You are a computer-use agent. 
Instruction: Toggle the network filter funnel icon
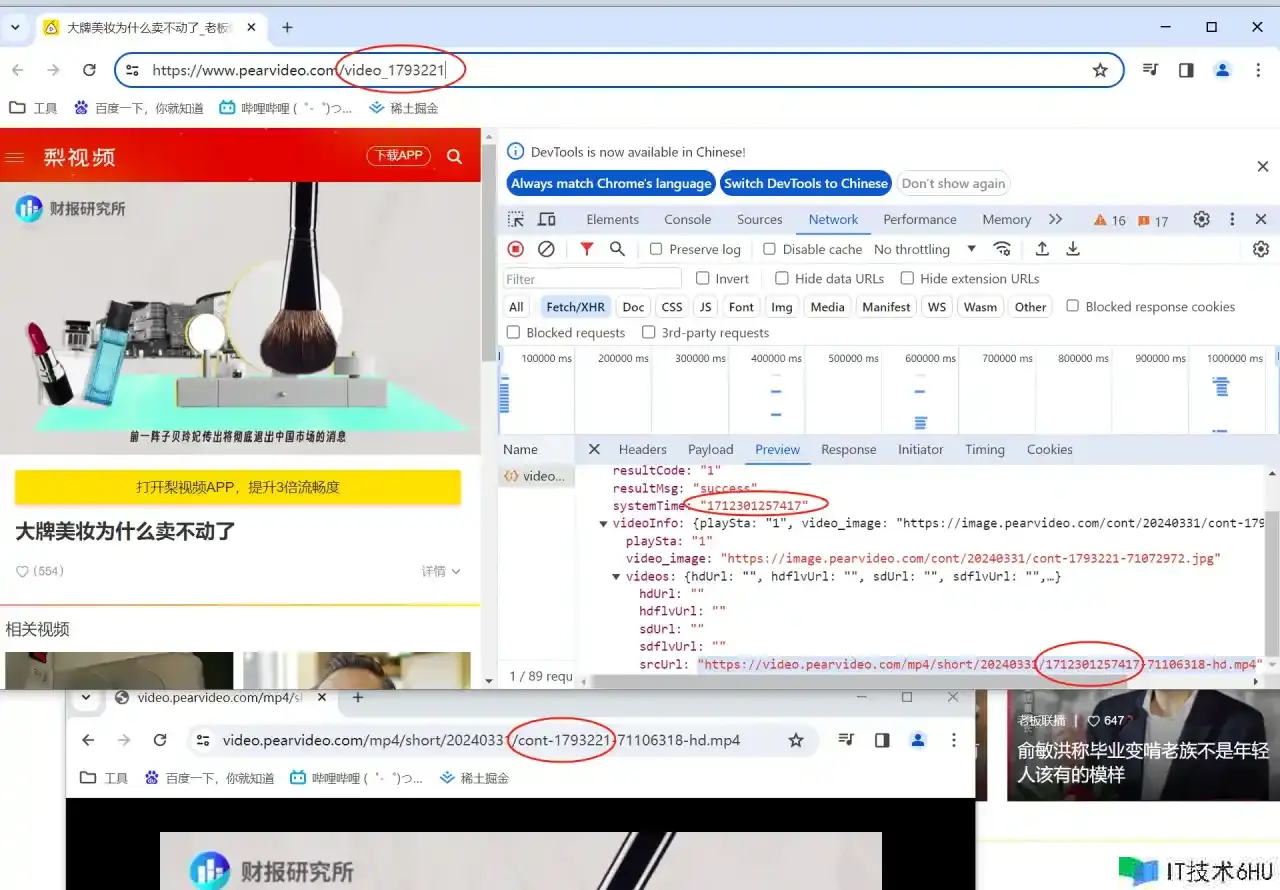[587, 249]
